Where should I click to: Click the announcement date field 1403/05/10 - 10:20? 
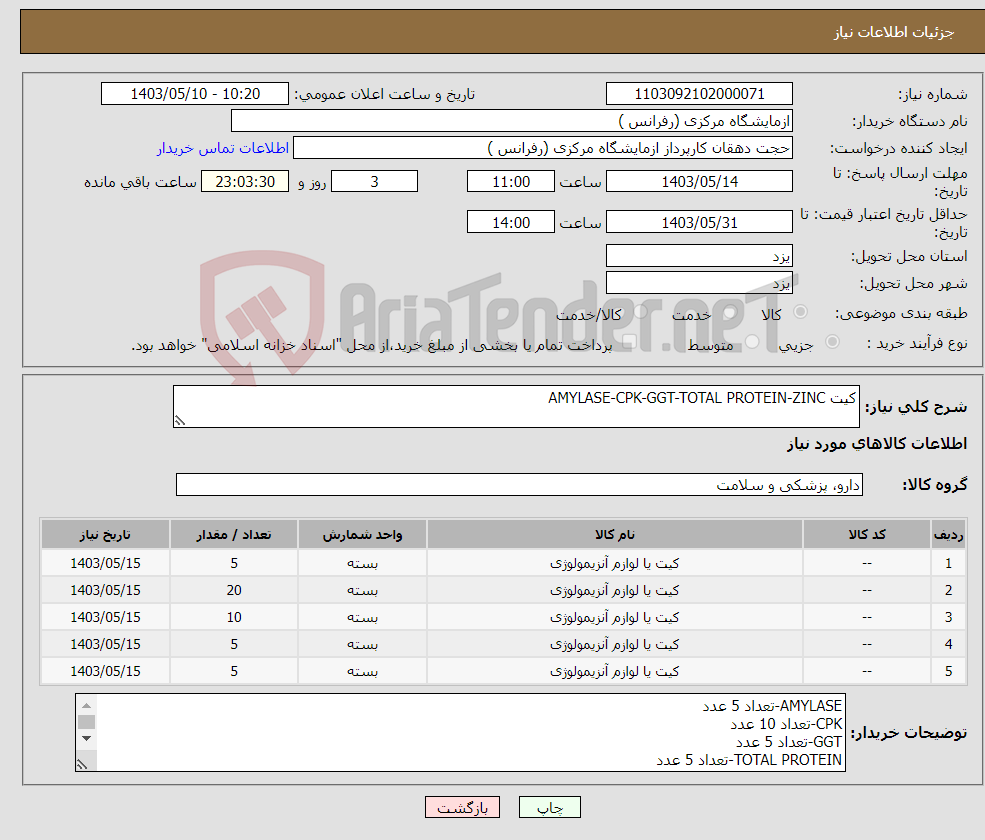195,94
